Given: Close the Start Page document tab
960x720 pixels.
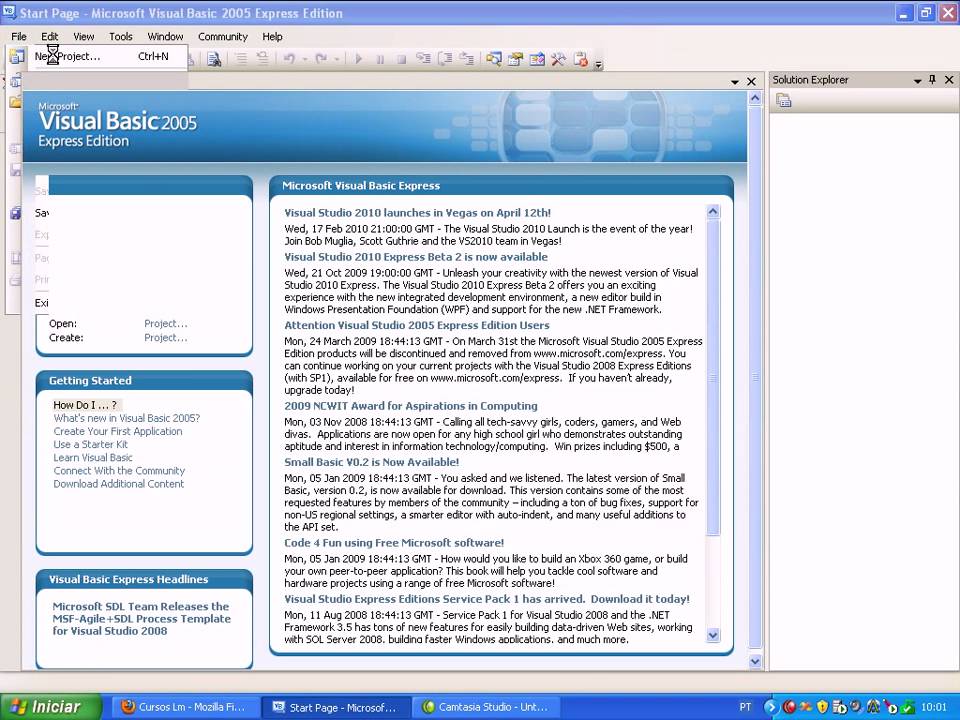Looking at the screenshot, I should (x=751, y=81).
